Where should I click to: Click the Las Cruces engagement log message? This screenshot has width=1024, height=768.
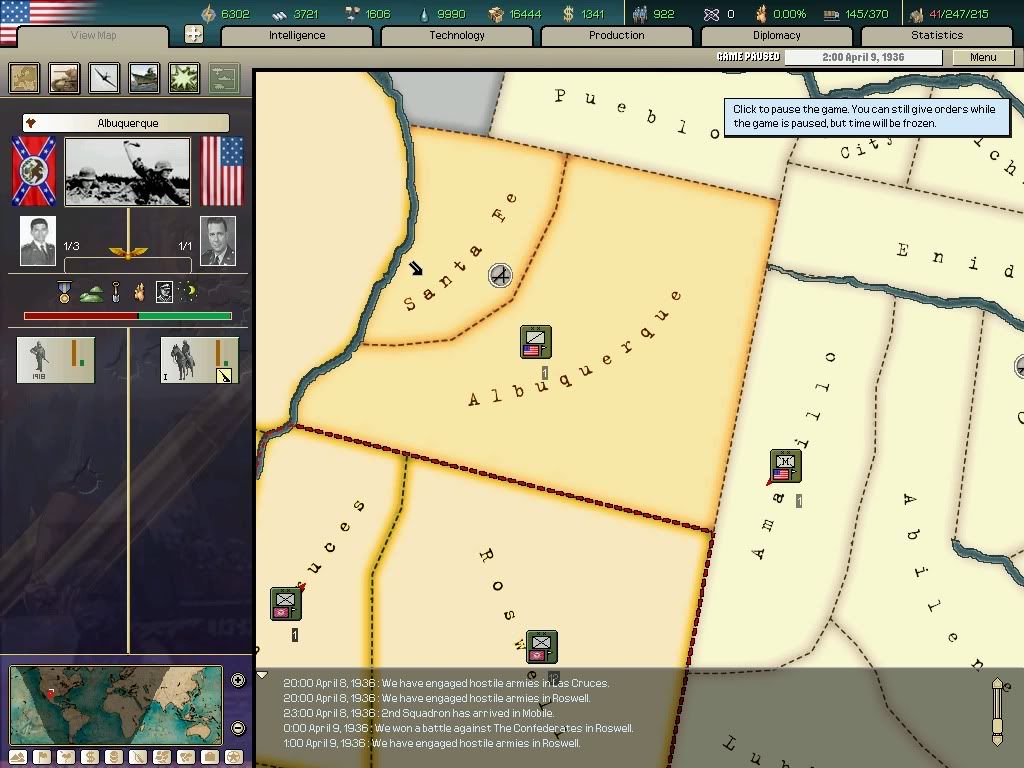[446, 683]
